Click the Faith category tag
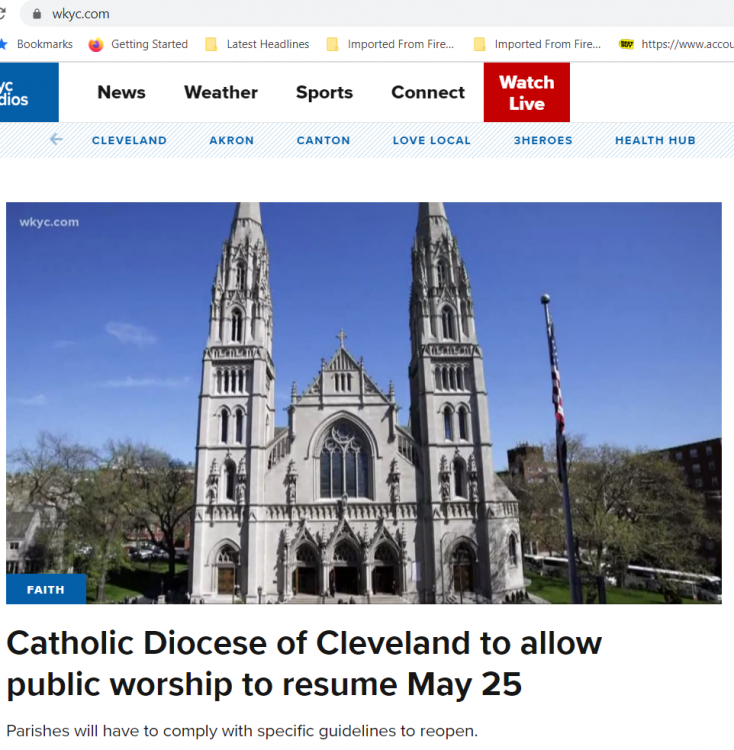This screenshot has width=734, height=750. click(46, 589)
